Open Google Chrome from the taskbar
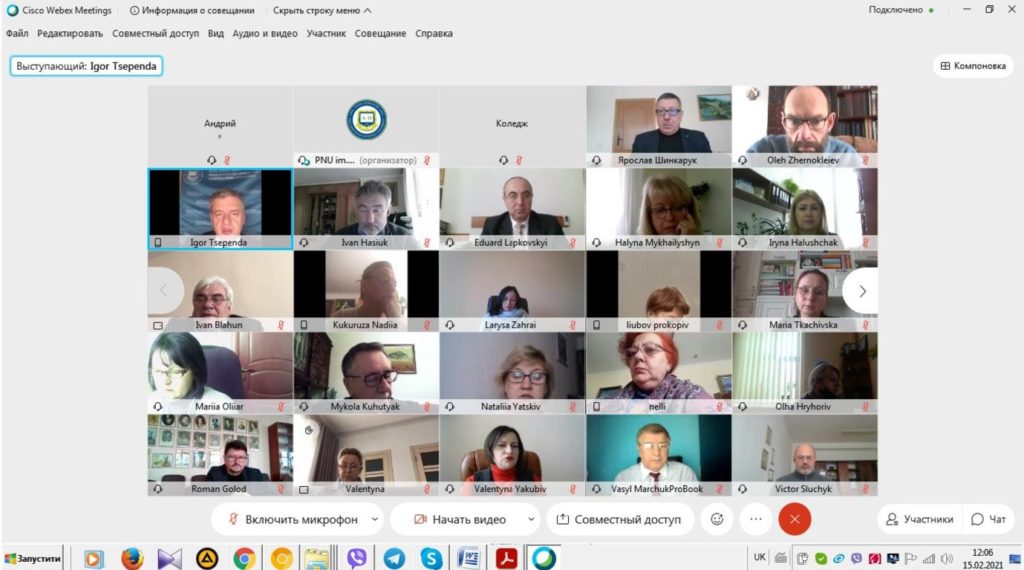 tap(244, 558)
